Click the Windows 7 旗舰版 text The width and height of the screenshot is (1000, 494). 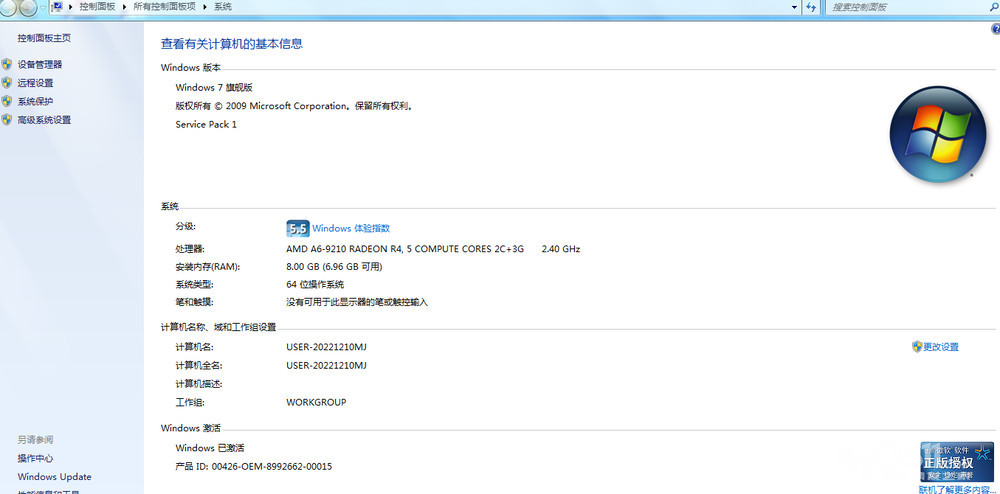(x=214, y=87)
